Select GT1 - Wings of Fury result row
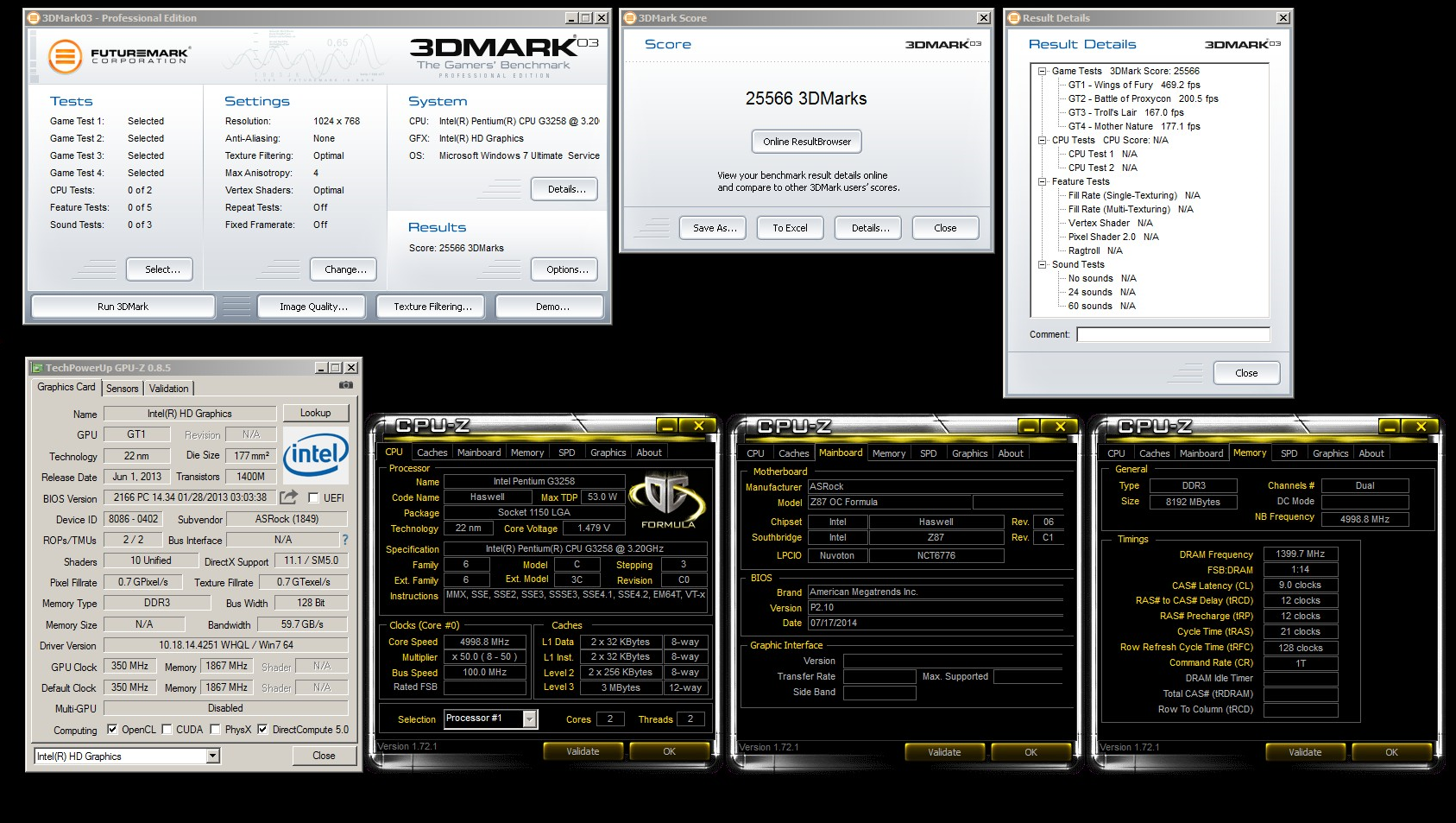This screenshot has height=823, width=1456. pyautogui.click(x=1134, y=85)
